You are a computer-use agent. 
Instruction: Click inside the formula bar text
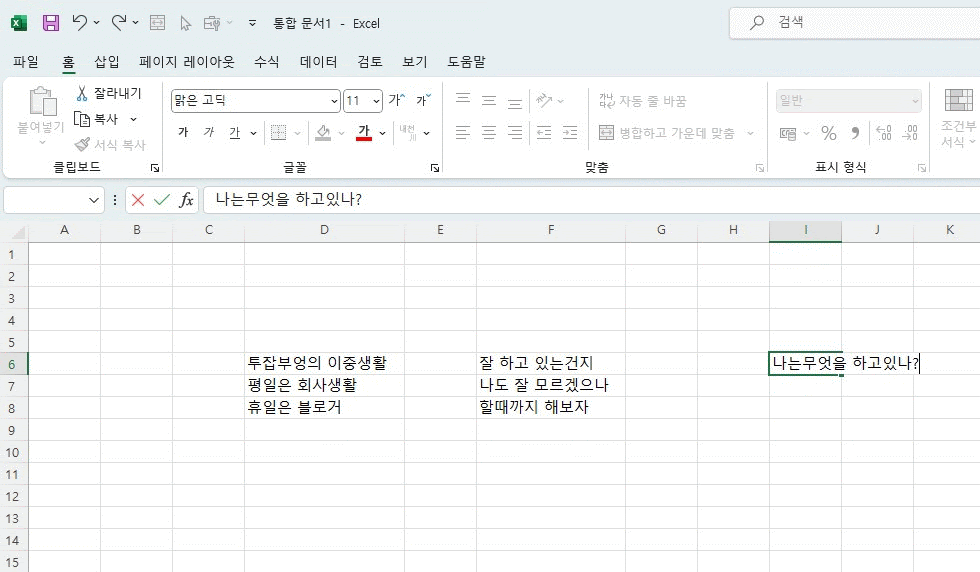point(289,199)
